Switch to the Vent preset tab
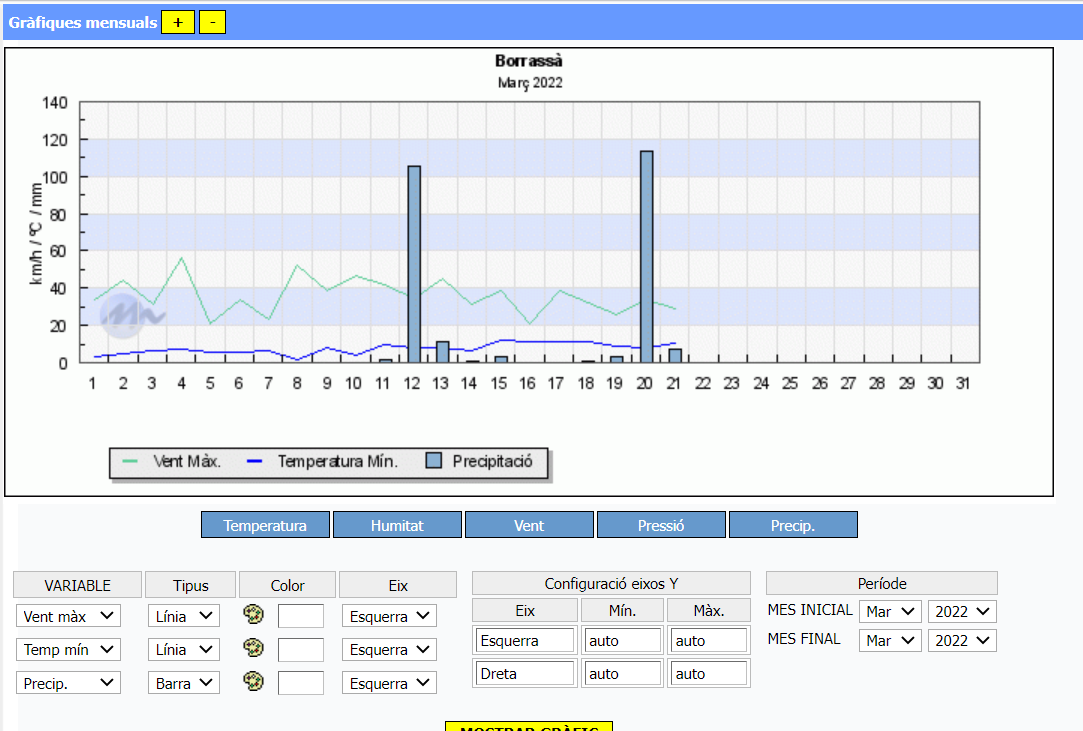The width and height of the screenshot is (1083, 731). pos(529,525)
